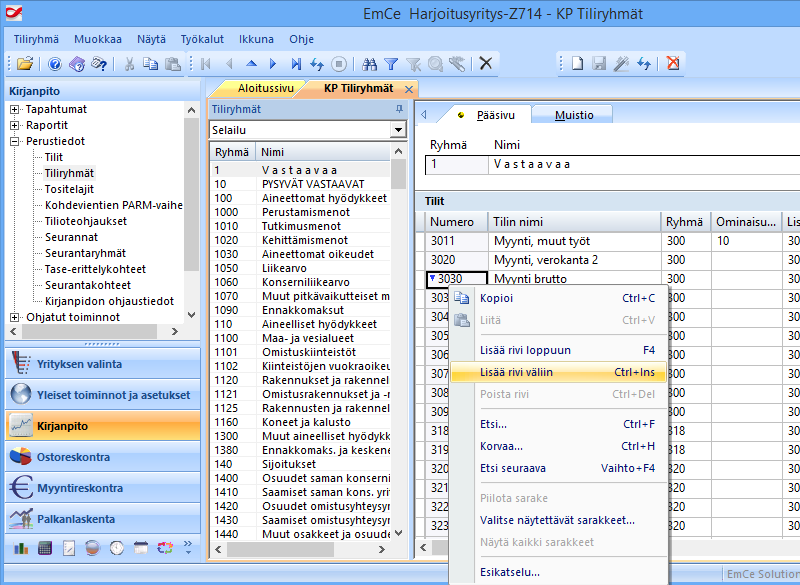This screenshot has width=800, height=585.
Task: Select Tositelajit in the tree
Action: coord(69,189)
